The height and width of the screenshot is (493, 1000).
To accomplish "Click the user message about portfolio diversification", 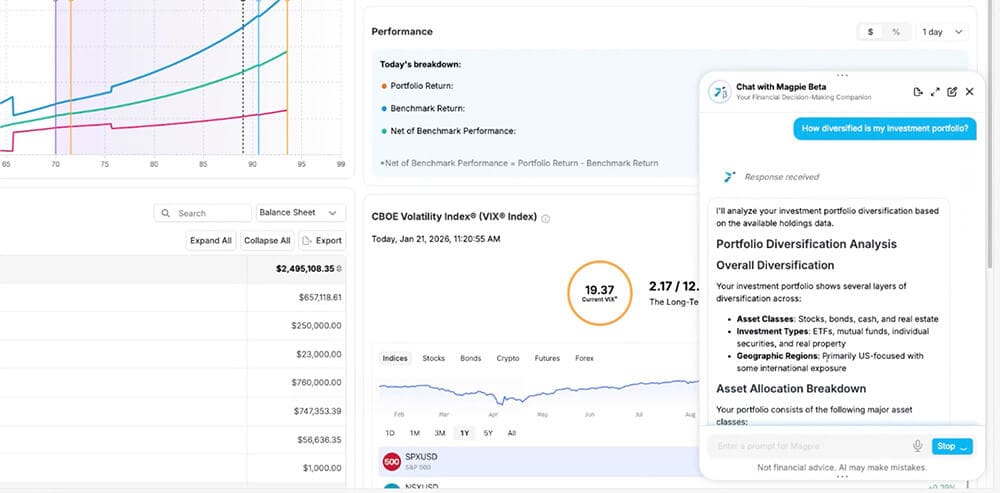I will pyautogui.click(x=885, y=128).
